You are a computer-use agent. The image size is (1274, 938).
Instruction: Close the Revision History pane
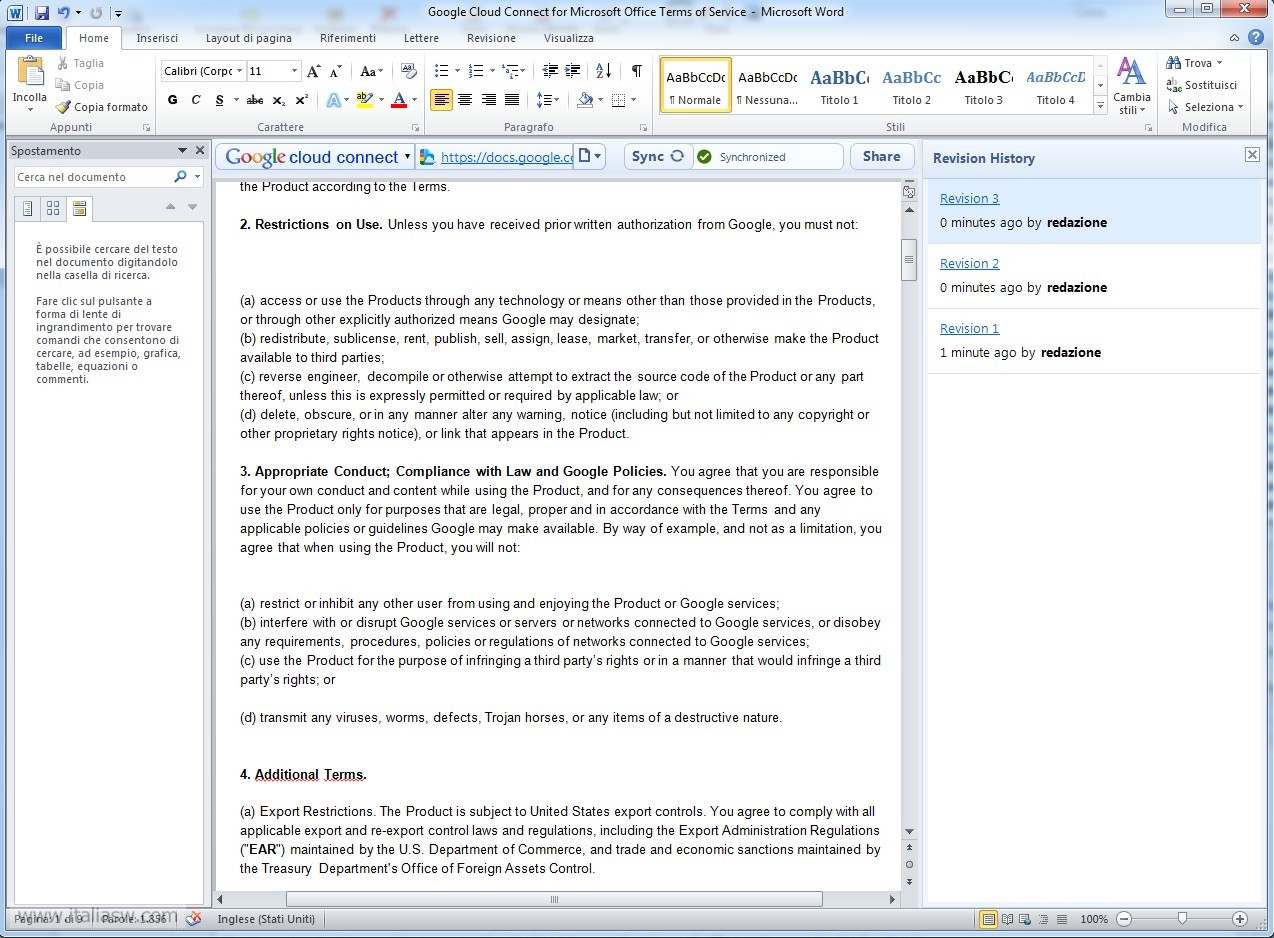click(1252, 155)
